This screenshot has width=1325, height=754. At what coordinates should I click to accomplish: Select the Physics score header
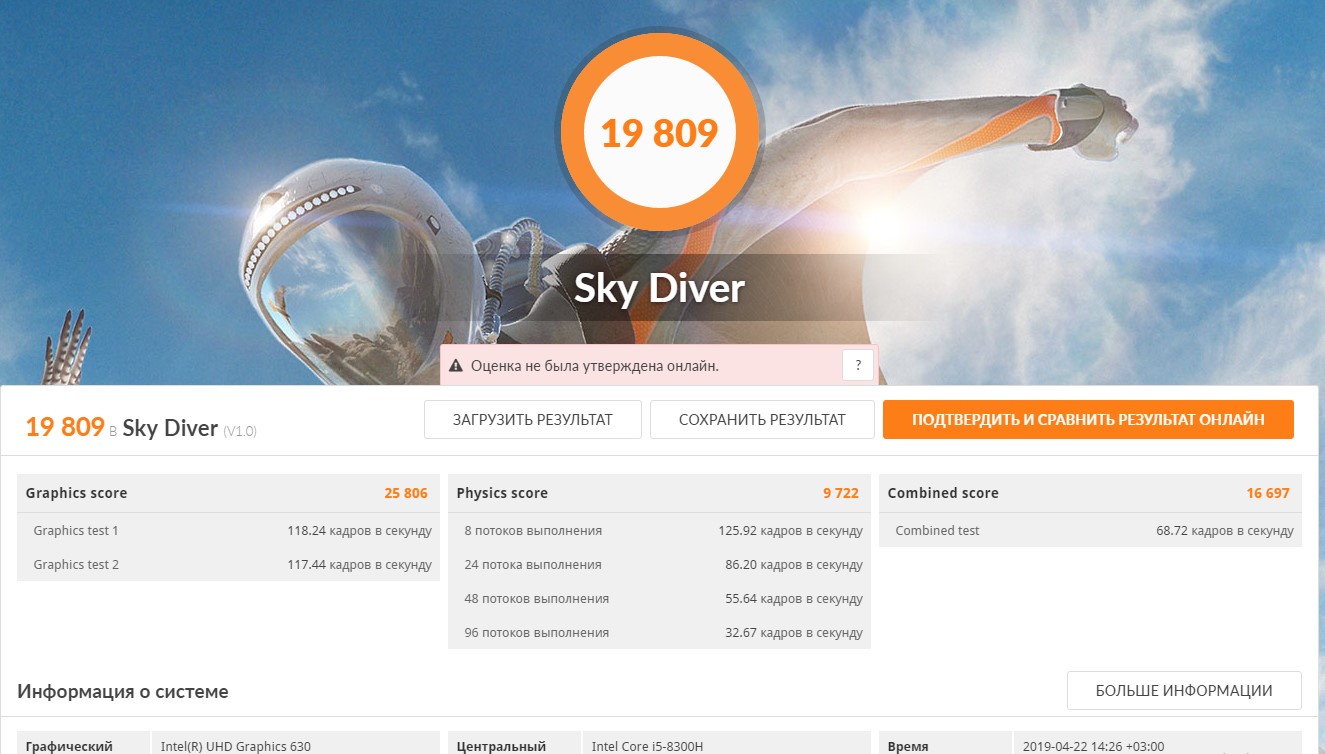click(659, 493)
